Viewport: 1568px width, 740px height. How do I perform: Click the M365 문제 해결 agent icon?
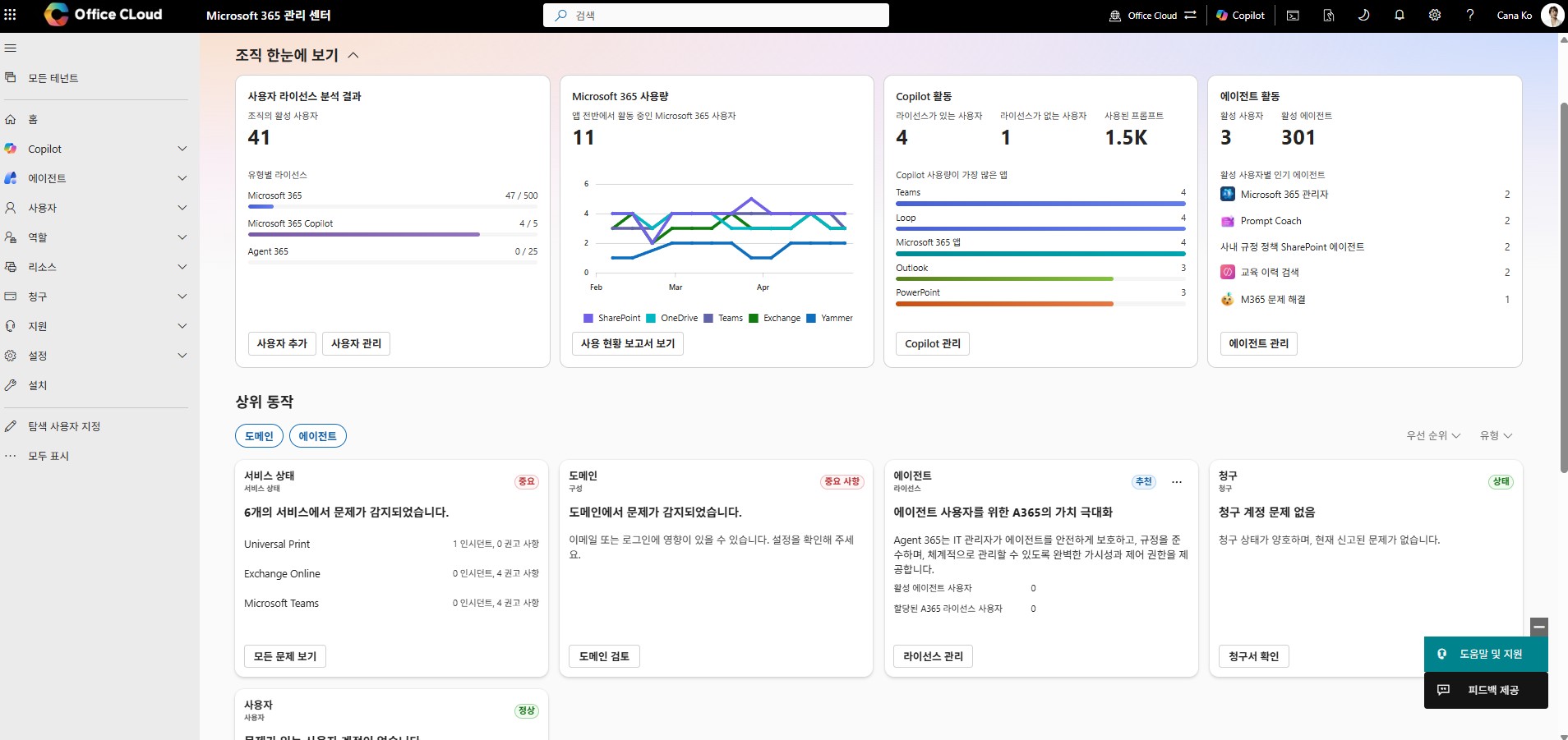tap(1228, 299)
